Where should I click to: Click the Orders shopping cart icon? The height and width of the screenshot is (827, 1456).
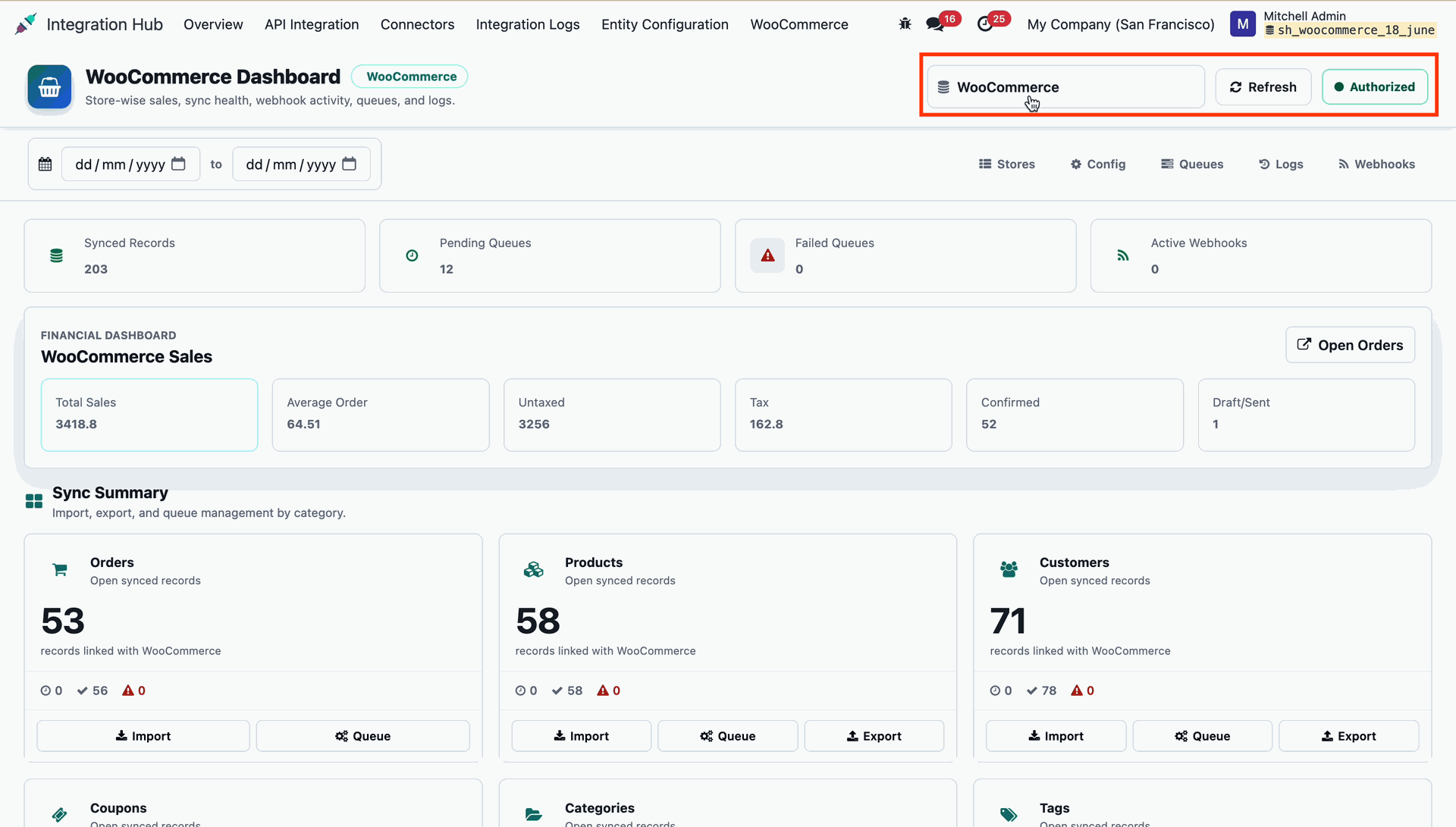pyautogui.click(x=60, y=570)
